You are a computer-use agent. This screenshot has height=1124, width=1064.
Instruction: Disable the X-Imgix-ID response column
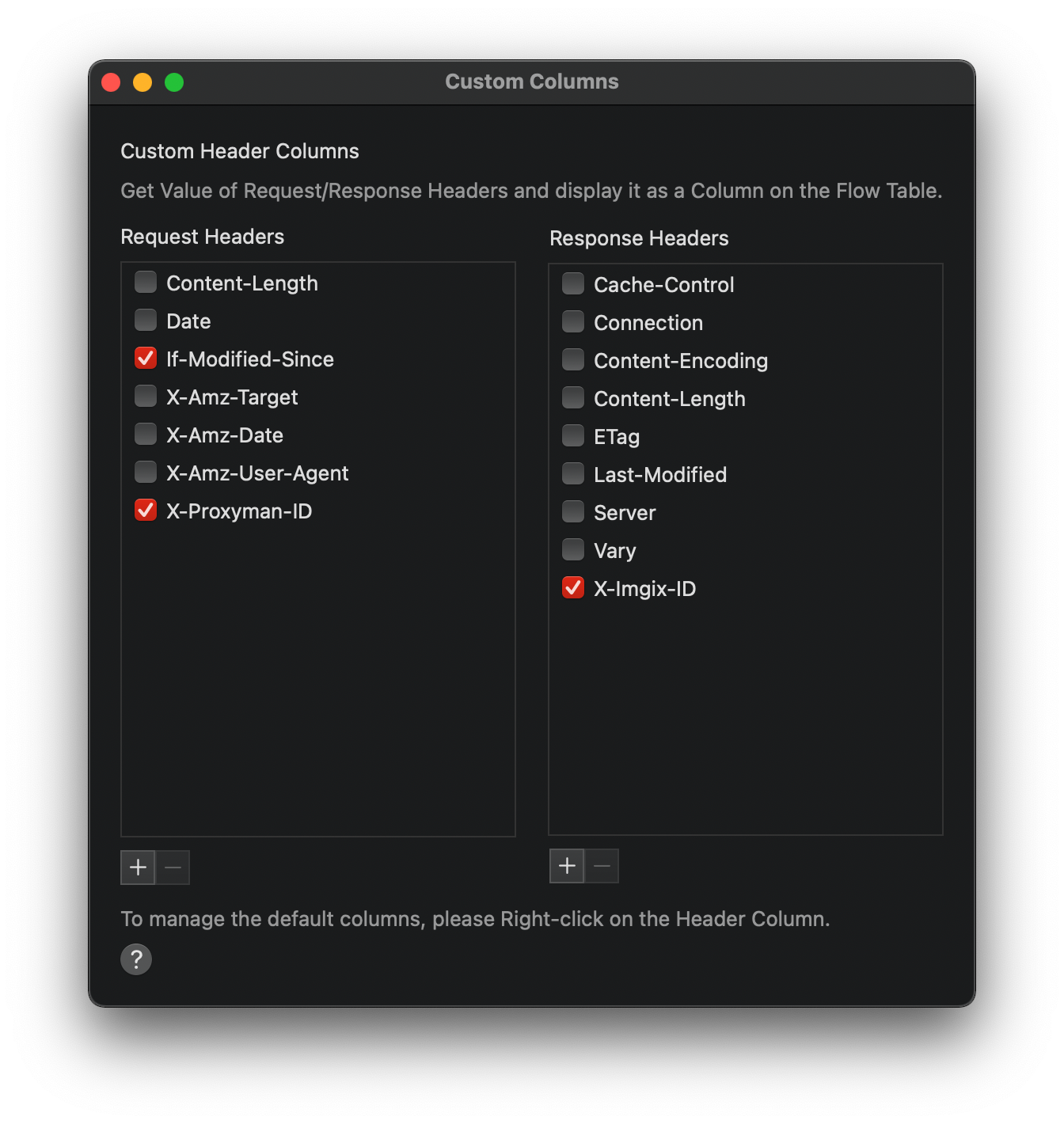point(572,587)
